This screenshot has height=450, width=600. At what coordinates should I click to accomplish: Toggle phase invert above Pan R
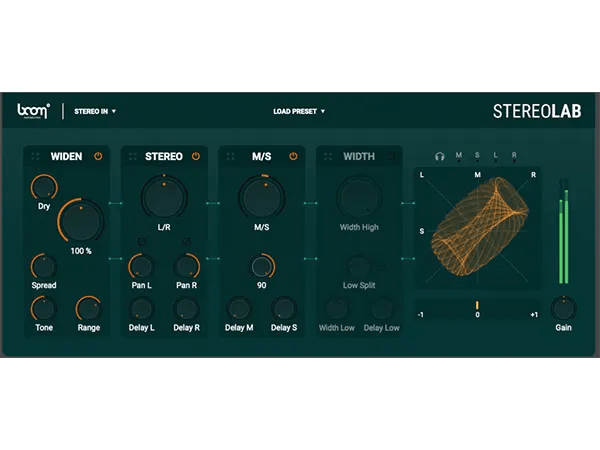186,241
